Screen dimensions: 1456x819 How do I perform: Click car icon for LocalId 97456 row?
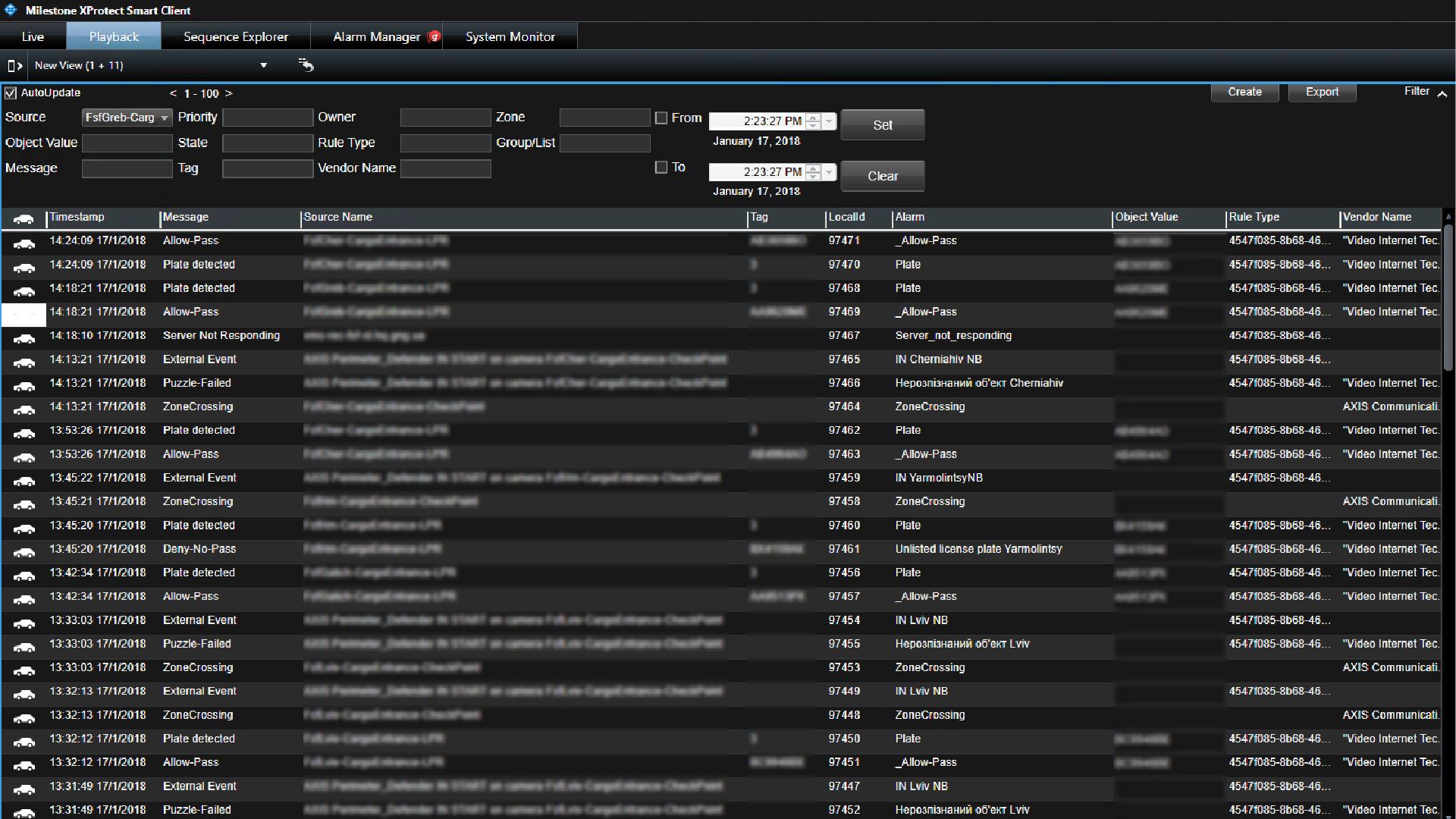pyautogui.click(x=24, y=576)
